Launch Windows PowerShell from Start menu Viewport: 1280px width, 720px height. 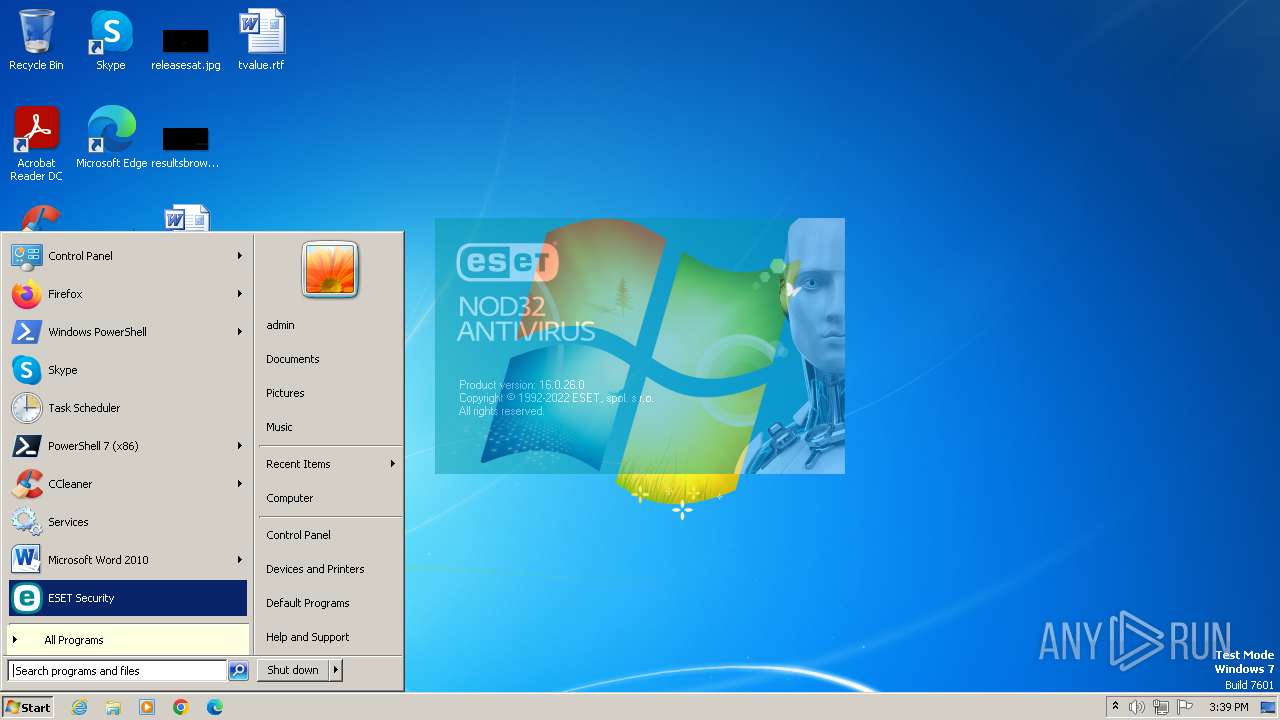click(128, 332)
